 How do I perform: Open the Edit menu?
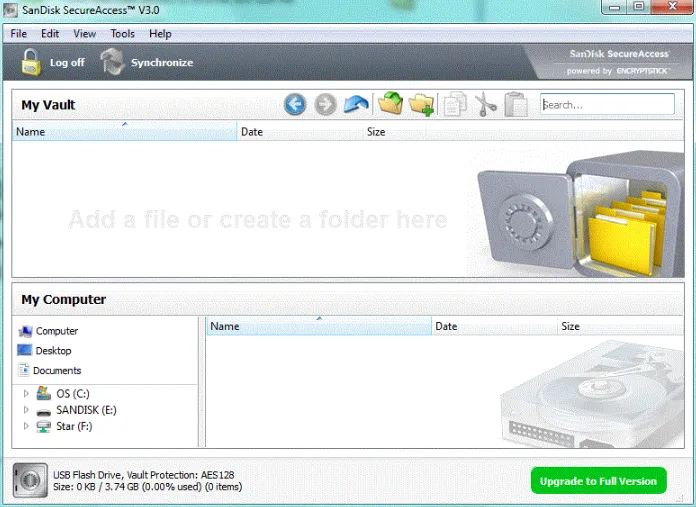(x=50, y=34)
